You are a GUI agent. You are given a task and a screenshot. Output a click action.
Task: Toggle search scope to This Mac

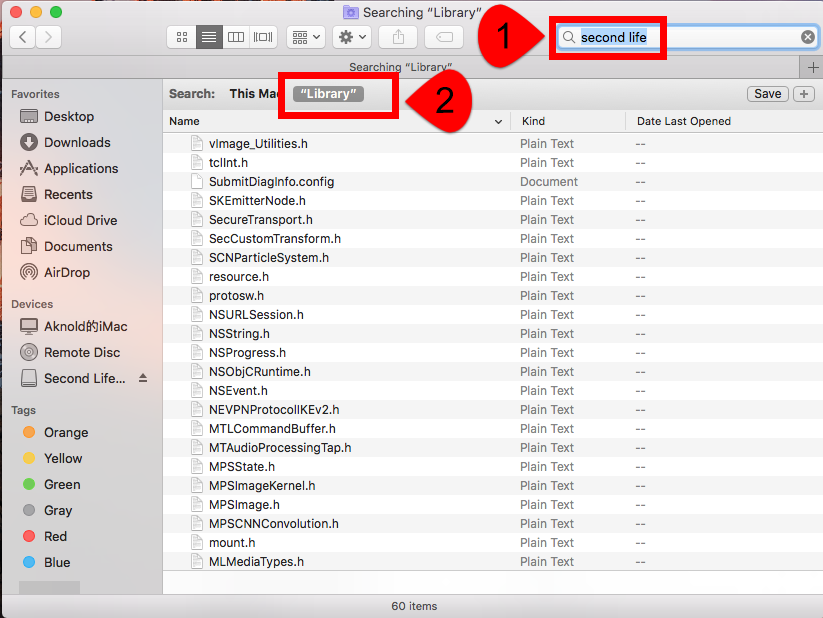(255, 93)
